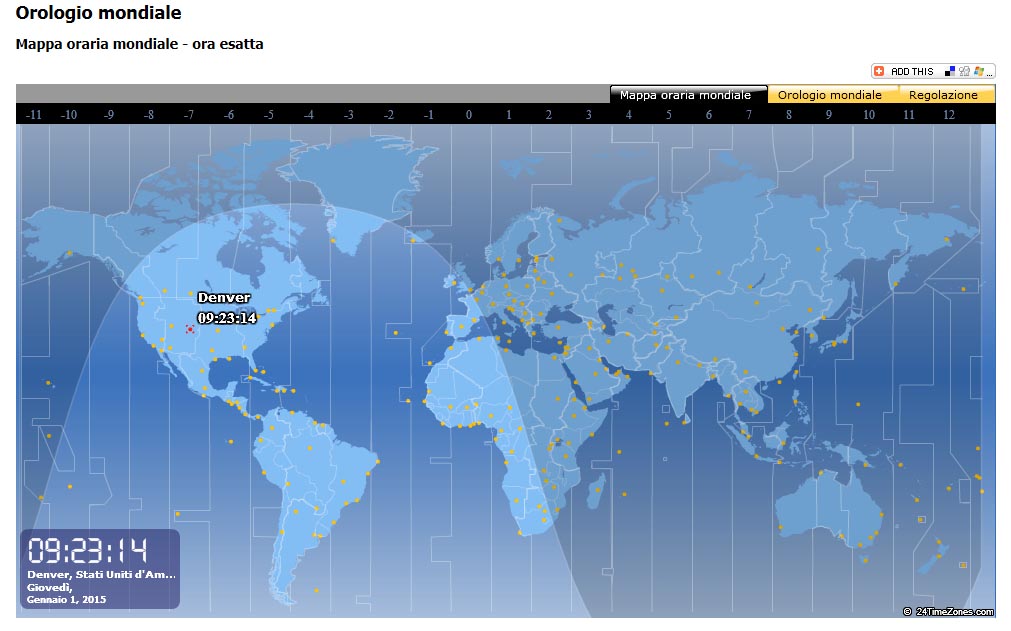Click the digital clock display 09:23:14
Screen dimensions: 1011x631
(87, 551)
